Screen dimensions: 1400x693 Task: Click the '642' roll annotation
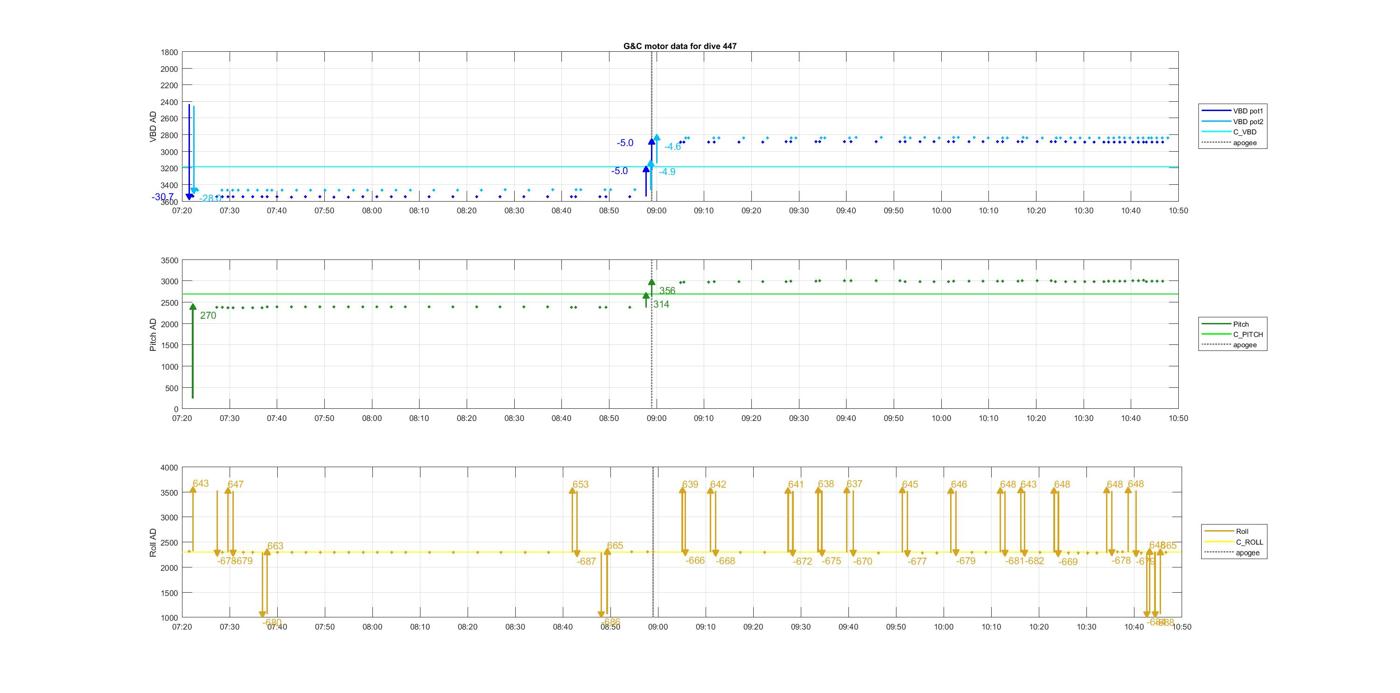719,485
